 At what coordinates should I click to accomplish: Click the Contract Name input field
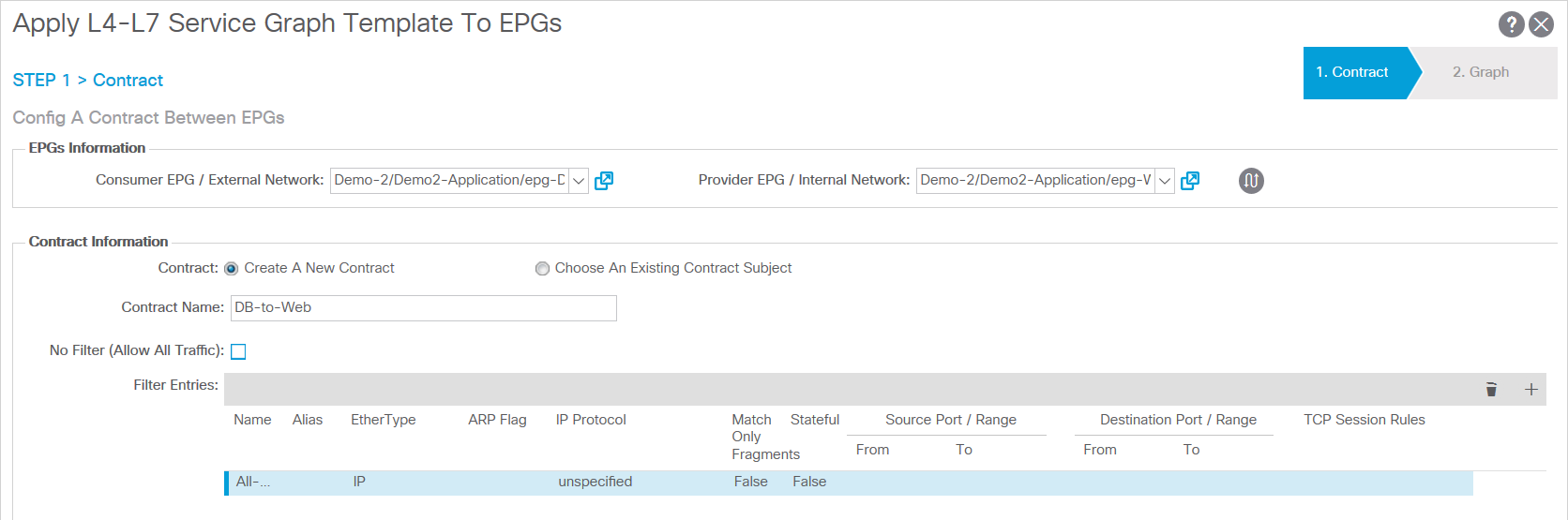click(423, 308)
